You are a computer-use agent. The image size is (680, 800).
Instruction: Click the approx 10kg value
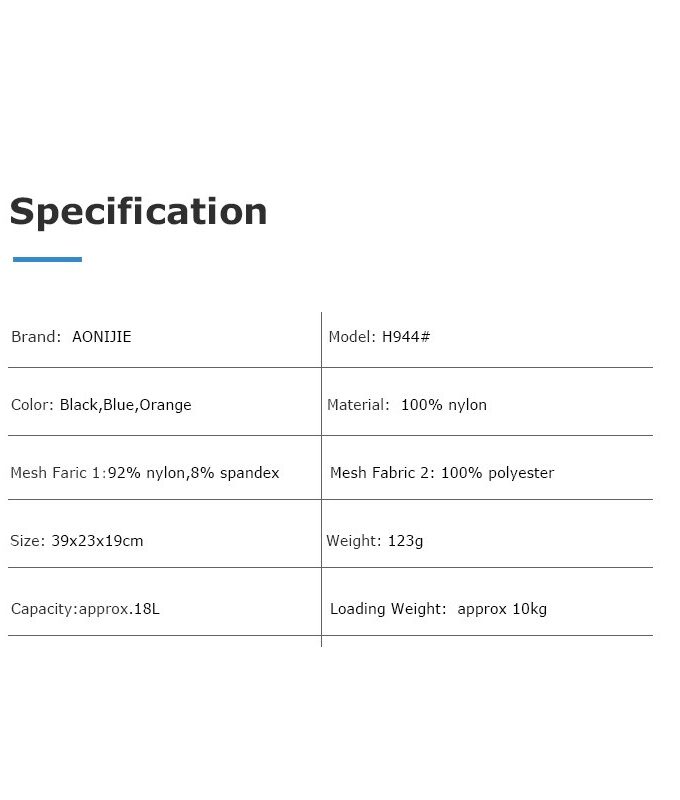pyautogui.click(x=502, y=609)
